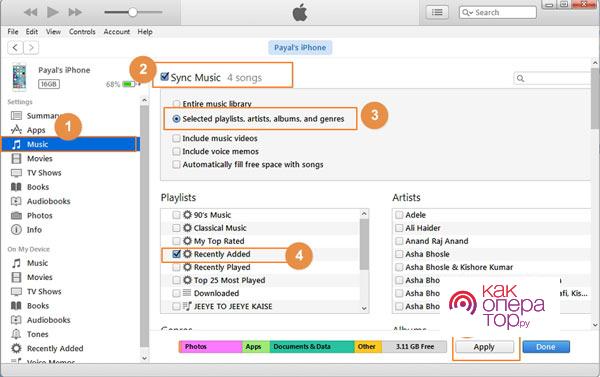Click the back navigation arrow
The width and height of the screenshot is (600, 377).
tap(15, 47)
